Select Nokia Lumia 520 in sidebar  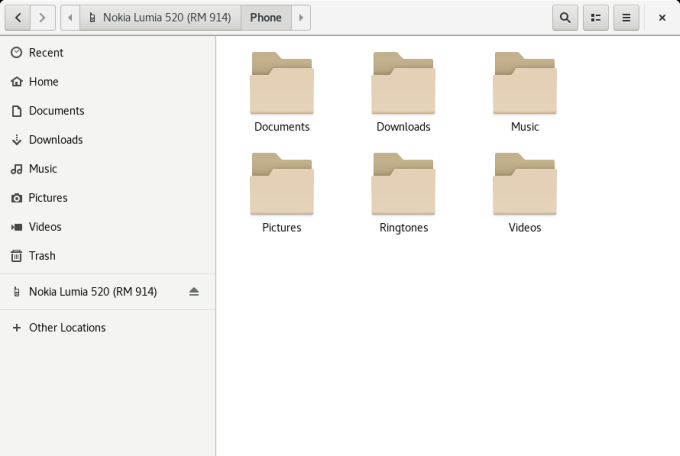point(92,292)
